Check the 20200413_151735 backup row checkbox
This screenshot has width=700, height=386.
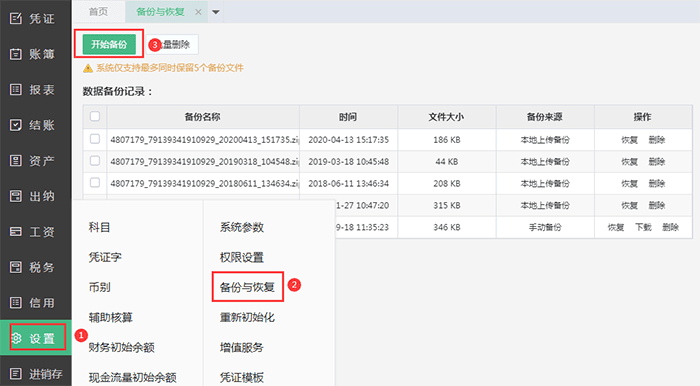95,139
